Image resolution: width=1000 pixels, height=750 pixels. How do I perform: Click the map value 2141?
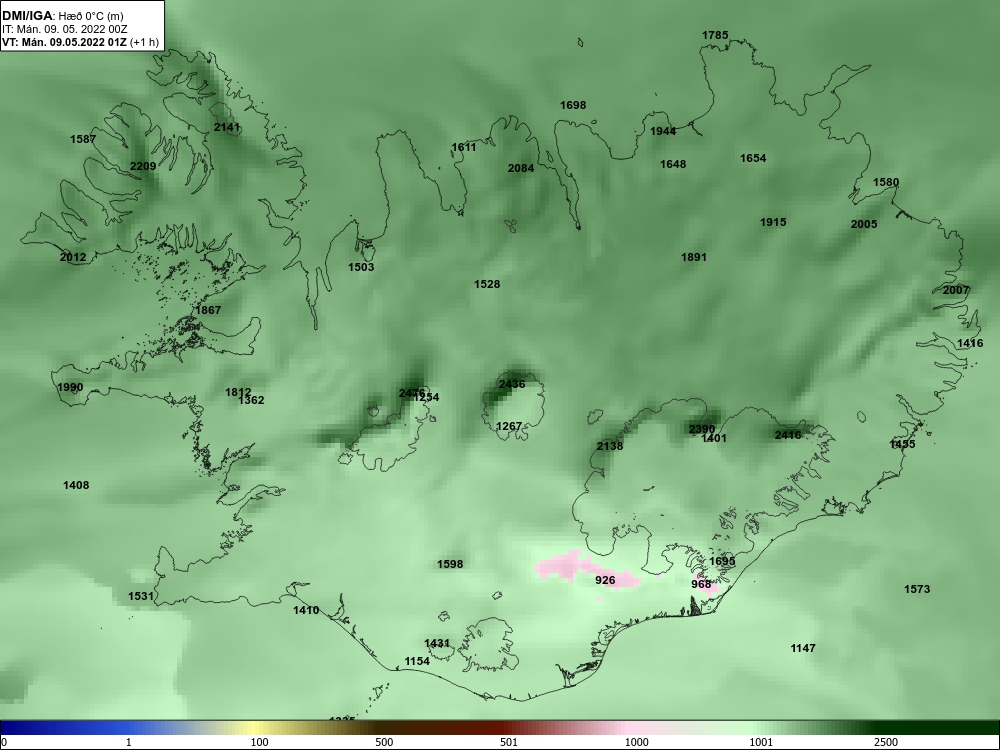pos(226,128)
